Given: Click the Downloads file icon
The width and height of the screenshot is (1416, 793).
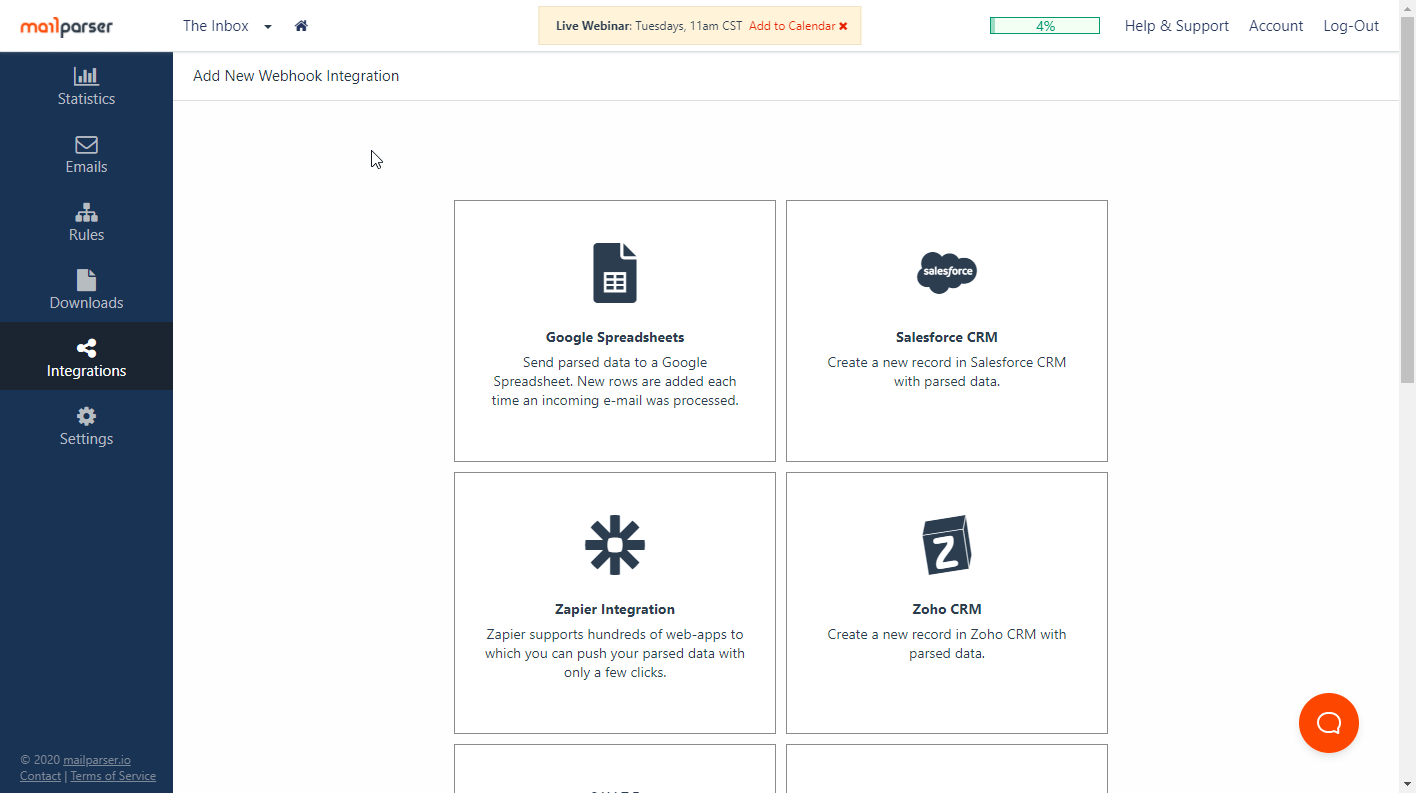Looking at the screenshot, I should click(x=86, y=280).
